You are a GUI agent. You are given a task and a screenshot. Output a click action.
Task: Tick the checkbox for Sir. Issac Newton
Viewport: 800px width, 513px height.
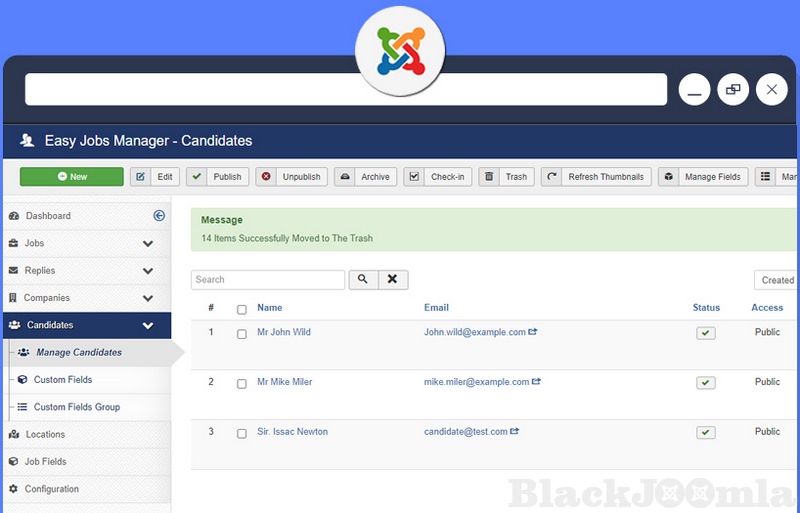click(x=242, y=434)
